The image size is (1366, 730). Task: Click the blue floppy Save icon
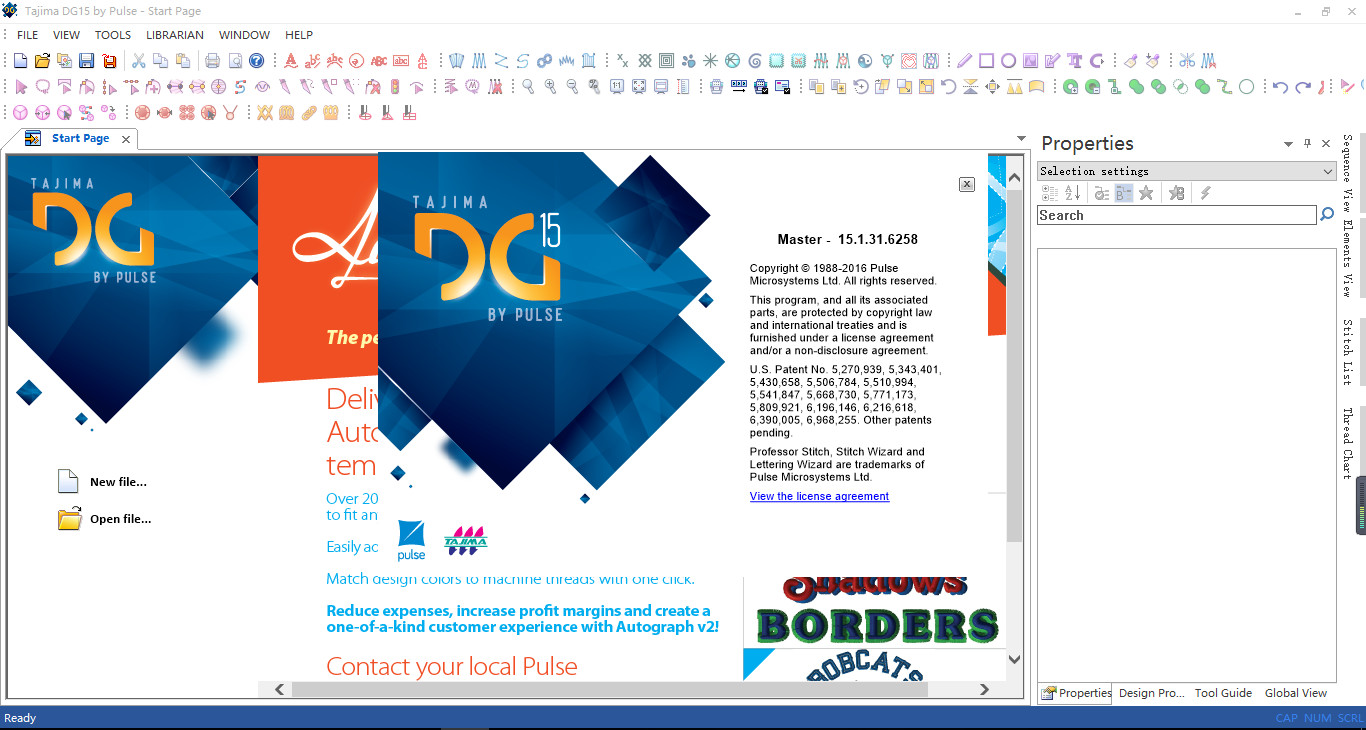tap(87, 61)
